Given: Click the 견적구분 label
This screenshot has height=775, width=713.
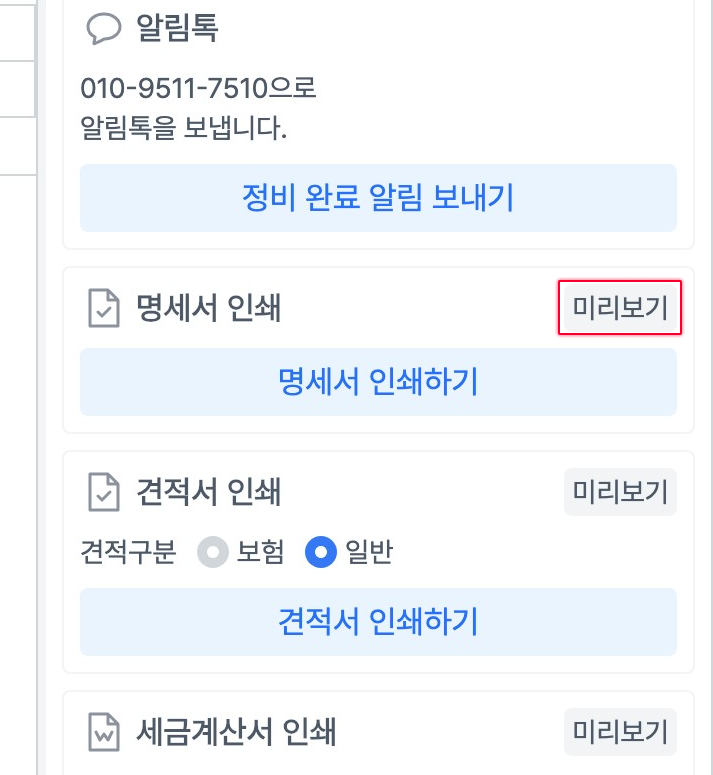Looking at the screenshot, I should coord(128,552).
